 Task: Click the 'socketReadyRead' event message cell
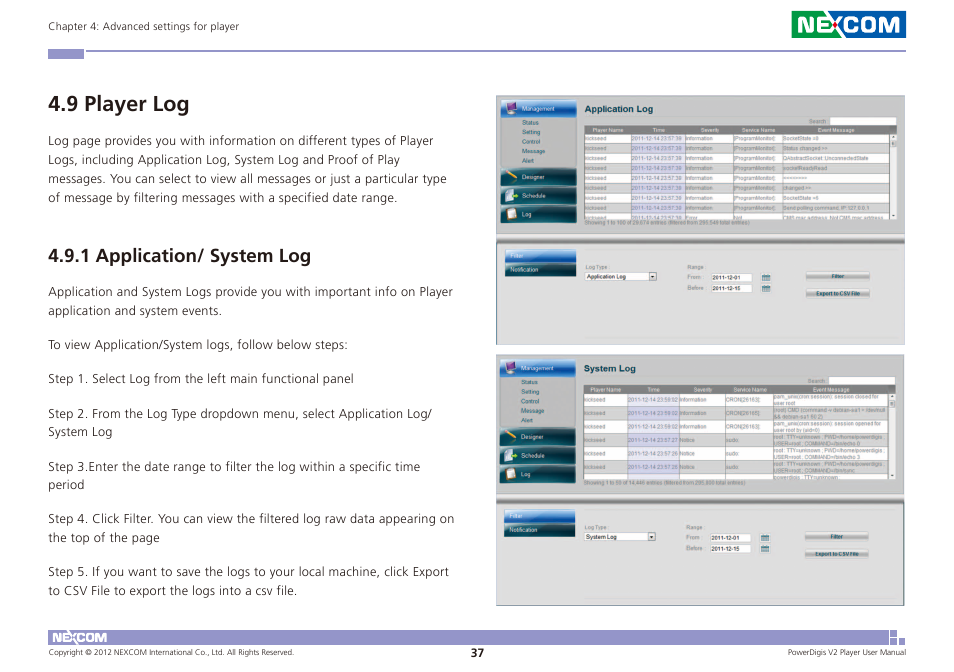click(836, 168)
